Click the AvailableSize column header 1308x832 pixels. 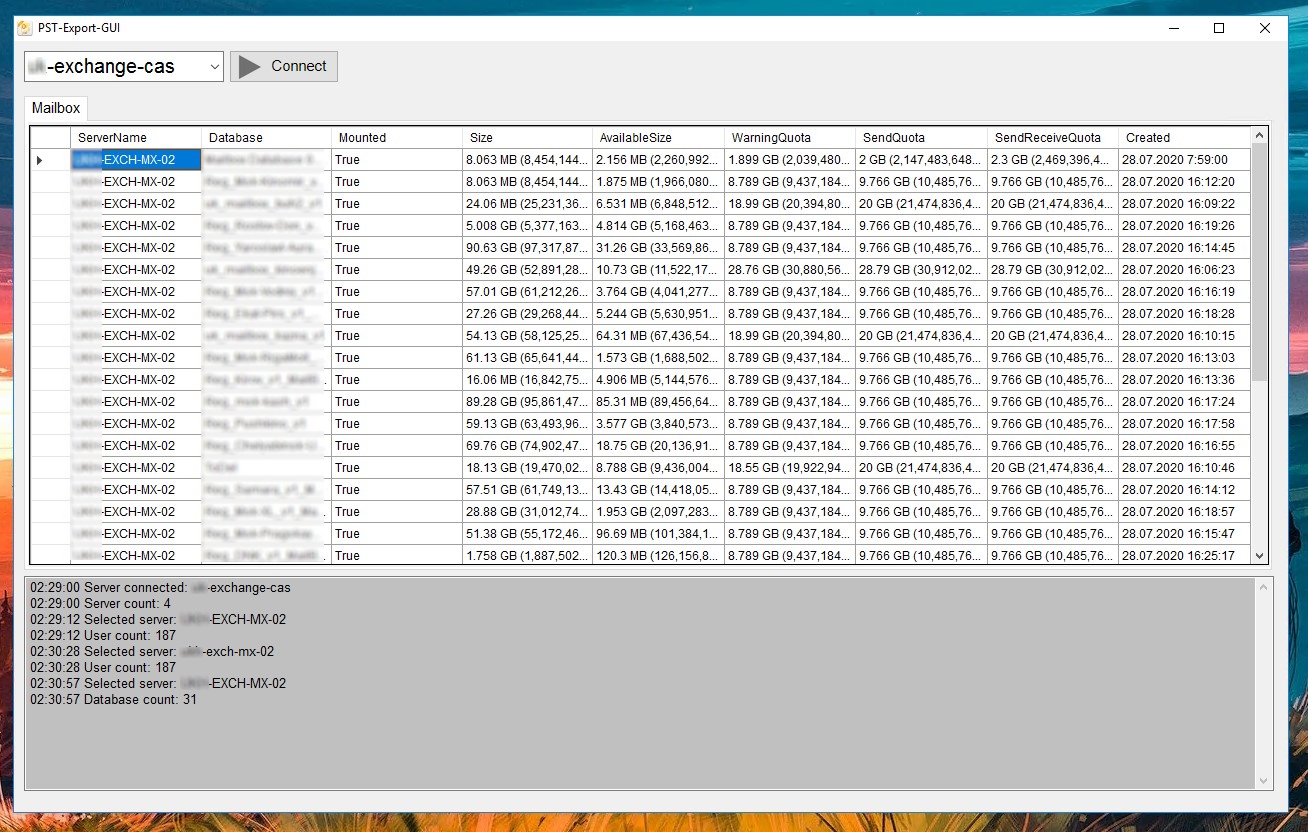pyautogui.click(x=659, y=138)
